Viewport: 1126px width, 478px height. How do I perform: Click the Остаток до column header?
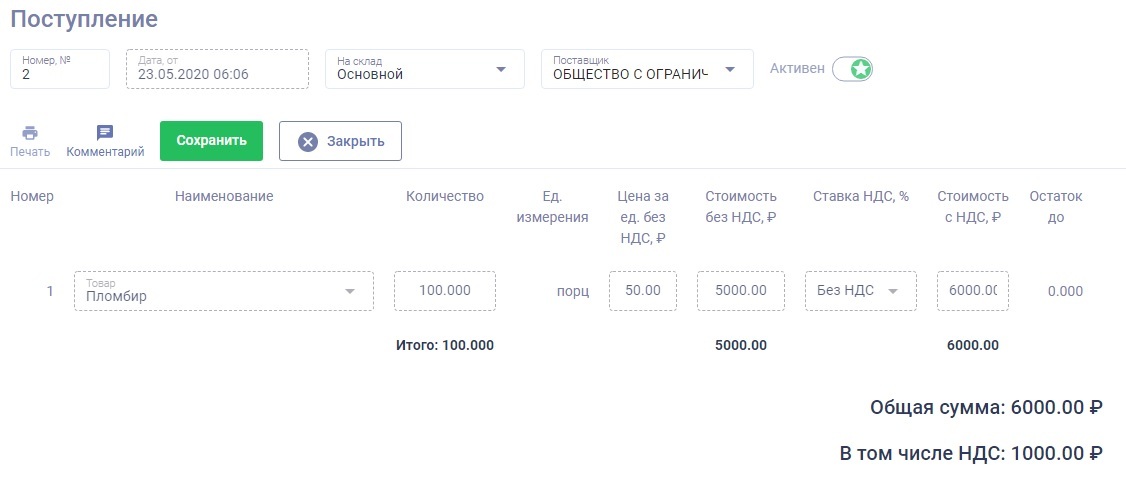[x=1056, y=206]
